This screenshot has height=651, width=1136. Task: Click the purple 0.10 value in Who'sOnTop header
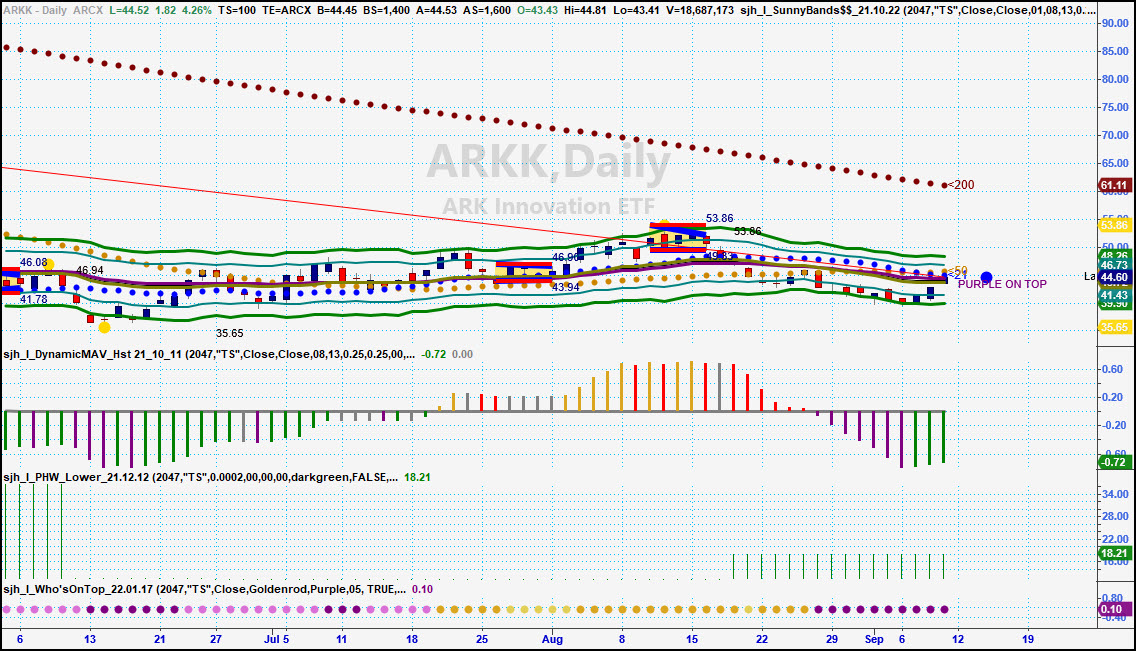pyautogui.click(x=422, y=589)
